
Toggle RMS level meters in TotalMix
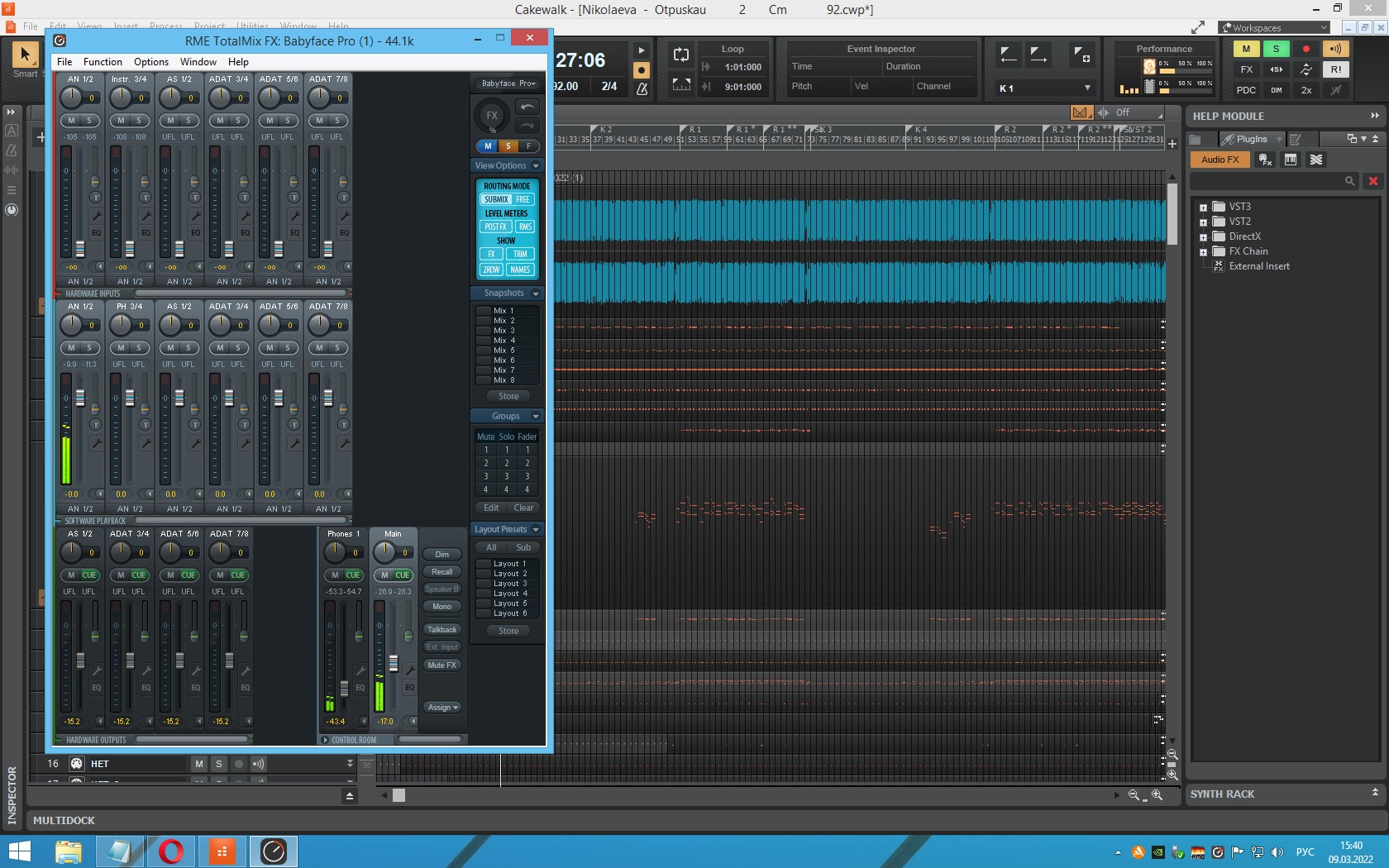525,227
